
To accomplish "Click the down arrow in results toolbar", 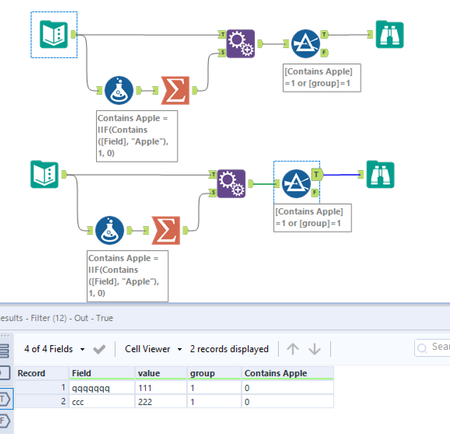I will pyautogui.click(x=314, y=349).
